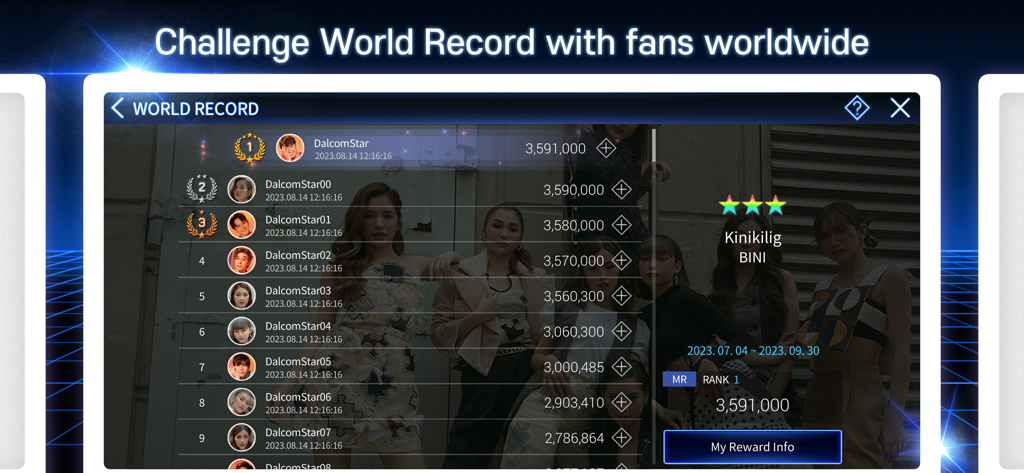Select the DalcomStar00 username

tap(298, 184)
